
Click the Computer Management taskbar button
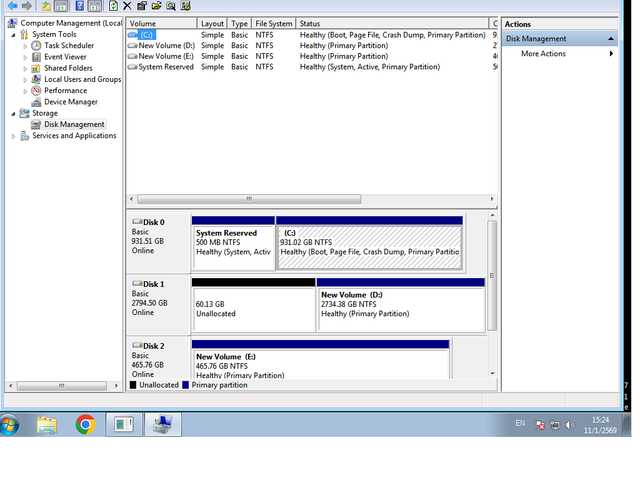[x=163, y=424]
